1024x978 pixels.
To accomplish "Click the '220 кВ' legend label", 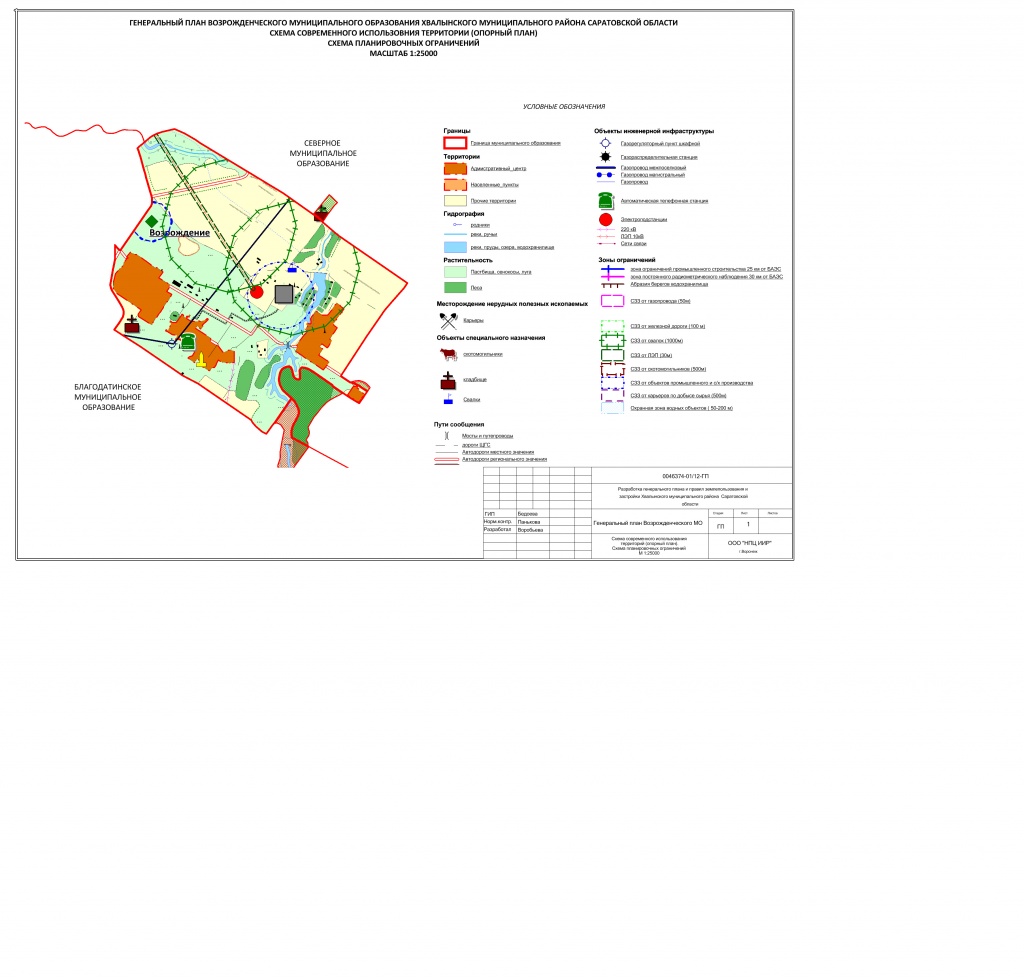I will [628, 229].
